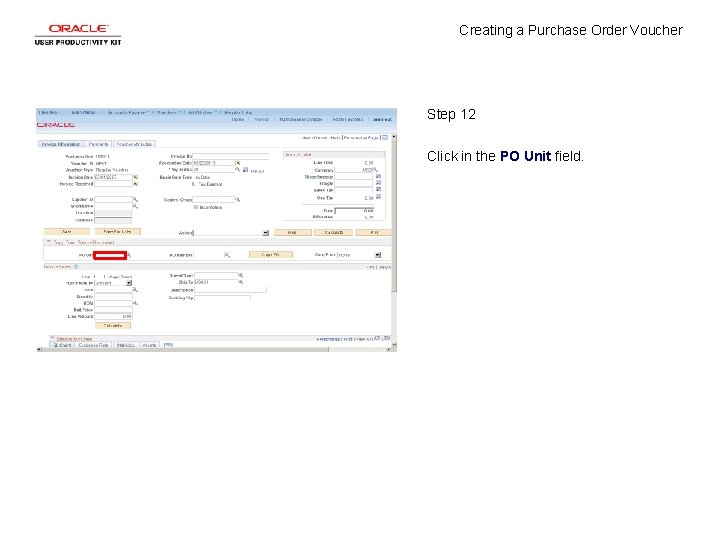
Task: Click the Add to Favorites link
Action: click(x=347, y=119)
